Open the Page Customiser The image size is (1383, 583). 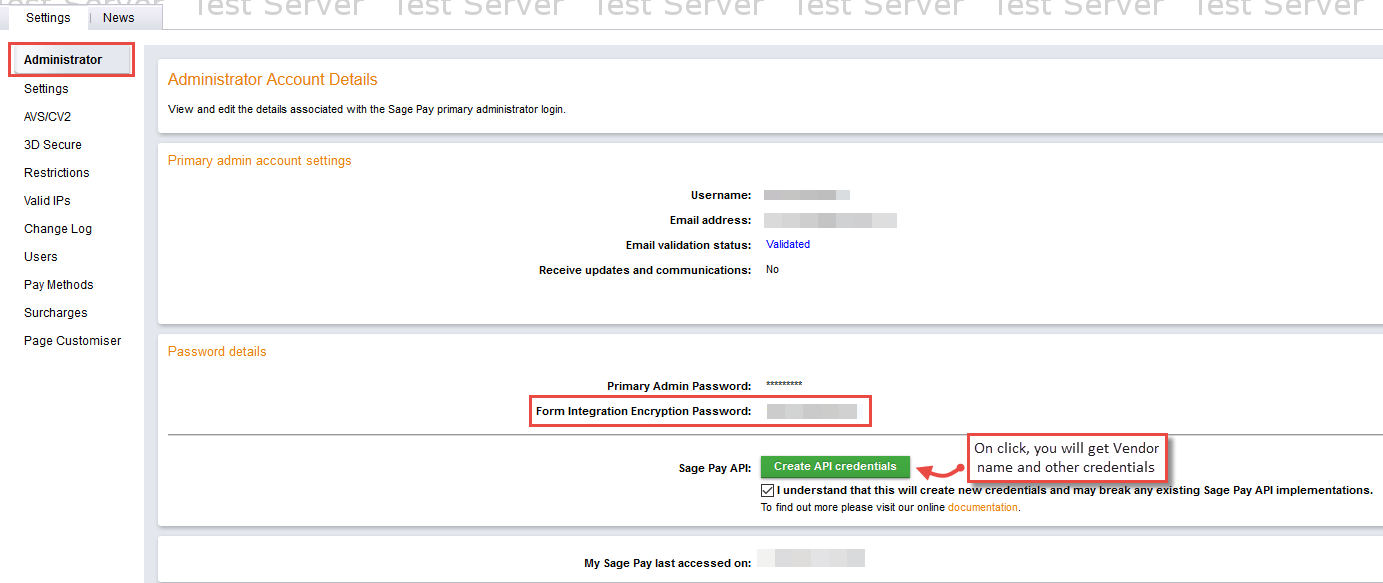73,341
